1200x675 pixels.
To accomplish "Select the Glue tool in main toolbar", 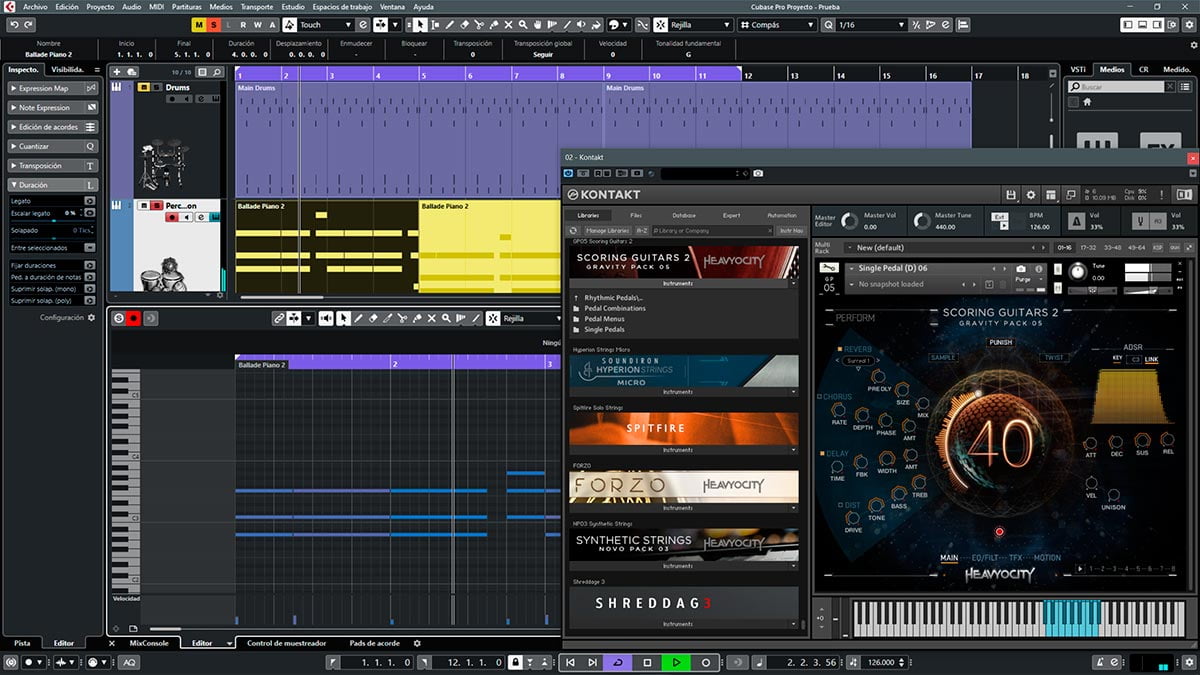I will [494, 24].
